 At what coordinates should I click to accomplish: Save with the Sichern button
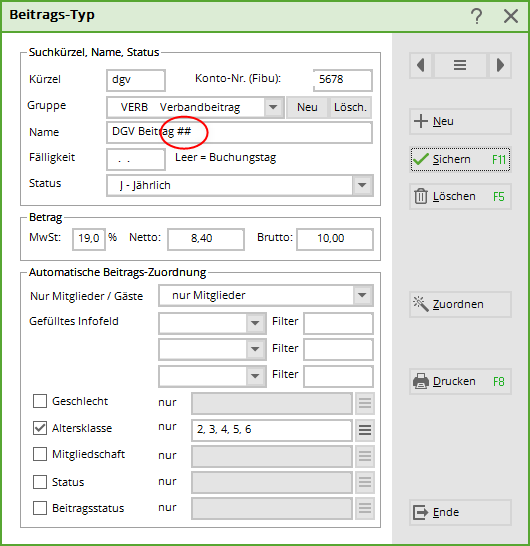point(460,159)
